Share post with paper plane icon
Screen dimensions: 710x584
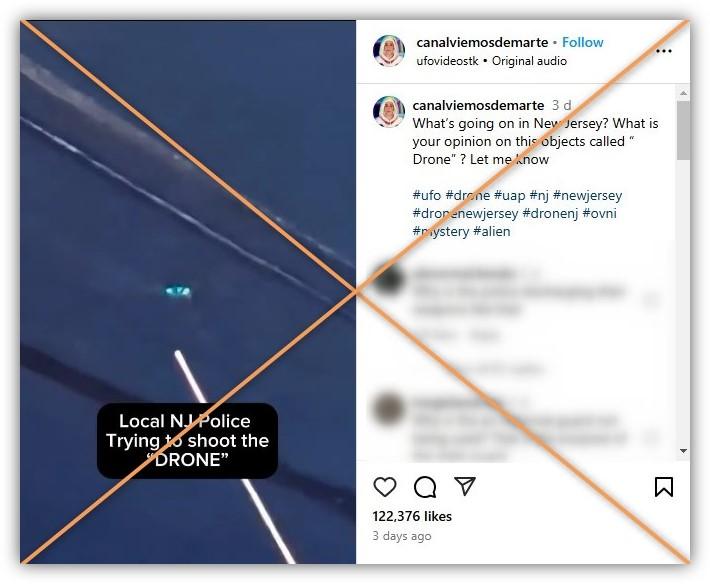tap(465, 486)
